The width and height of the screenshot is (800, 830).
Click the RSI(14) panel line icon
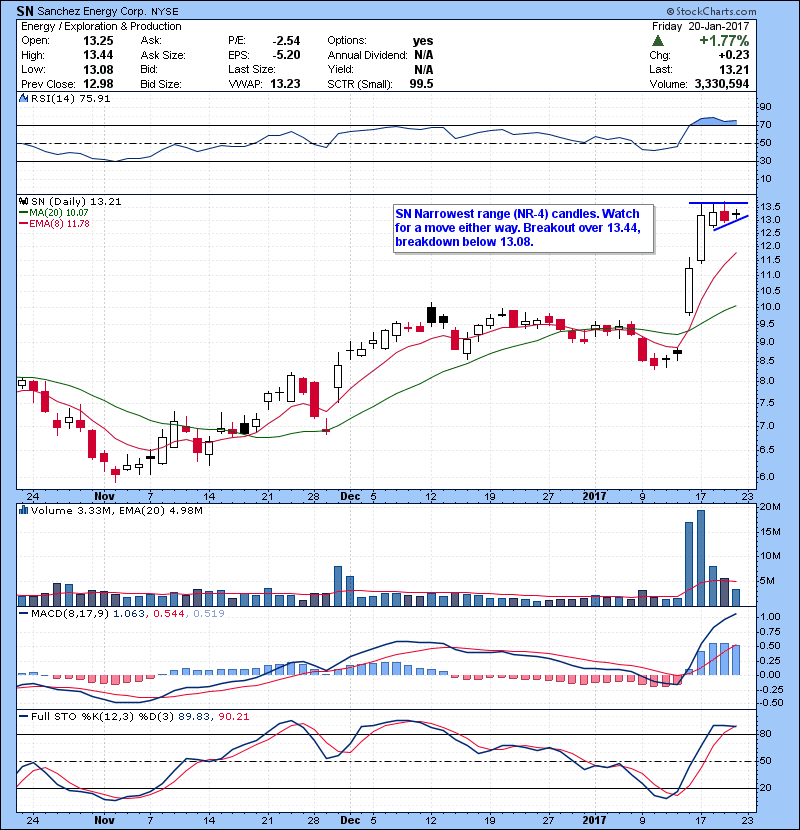tap(23, 98)
